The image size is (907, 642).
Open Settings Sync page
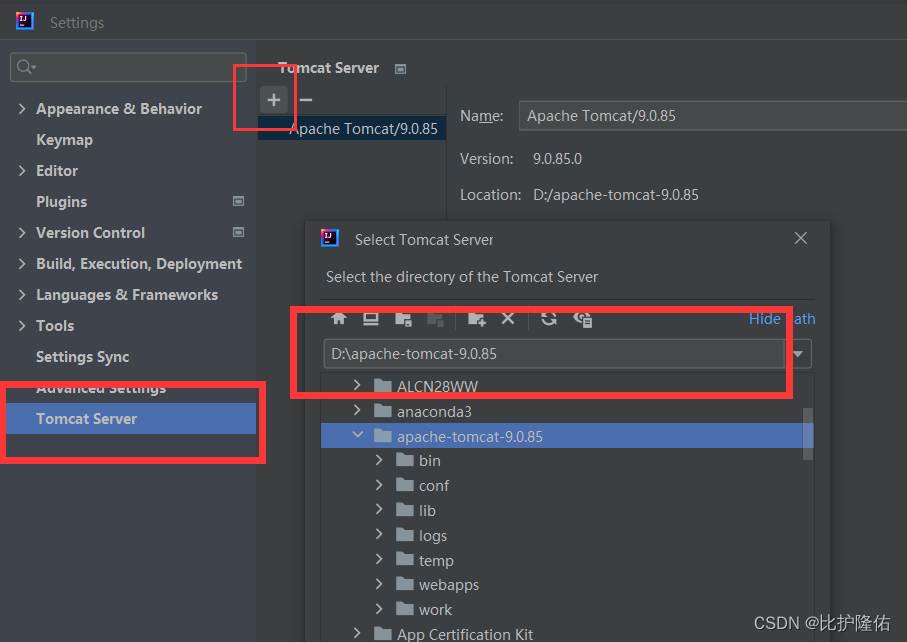coord(82,357)
